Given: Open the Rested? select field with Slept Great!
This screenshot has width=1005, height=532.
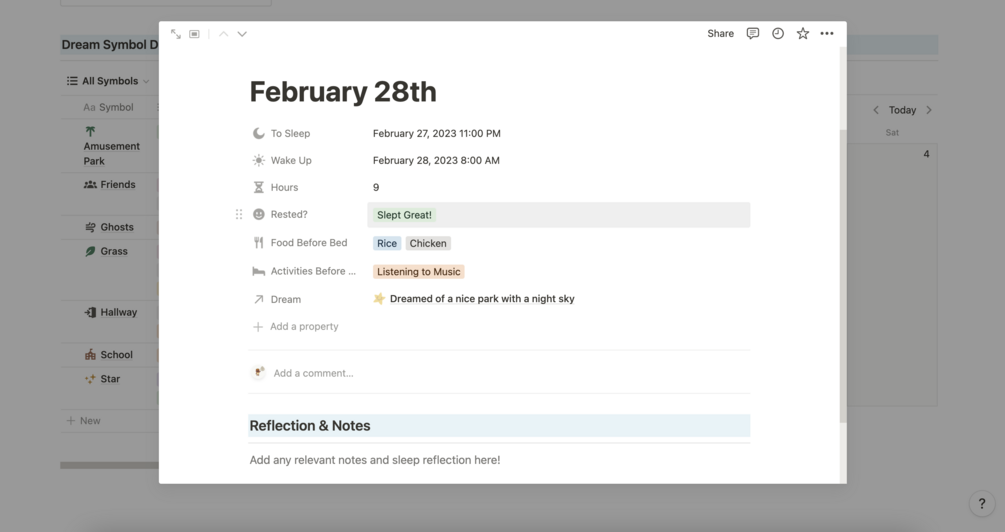Looking at the screenshot, I should [x=558, y=215].
